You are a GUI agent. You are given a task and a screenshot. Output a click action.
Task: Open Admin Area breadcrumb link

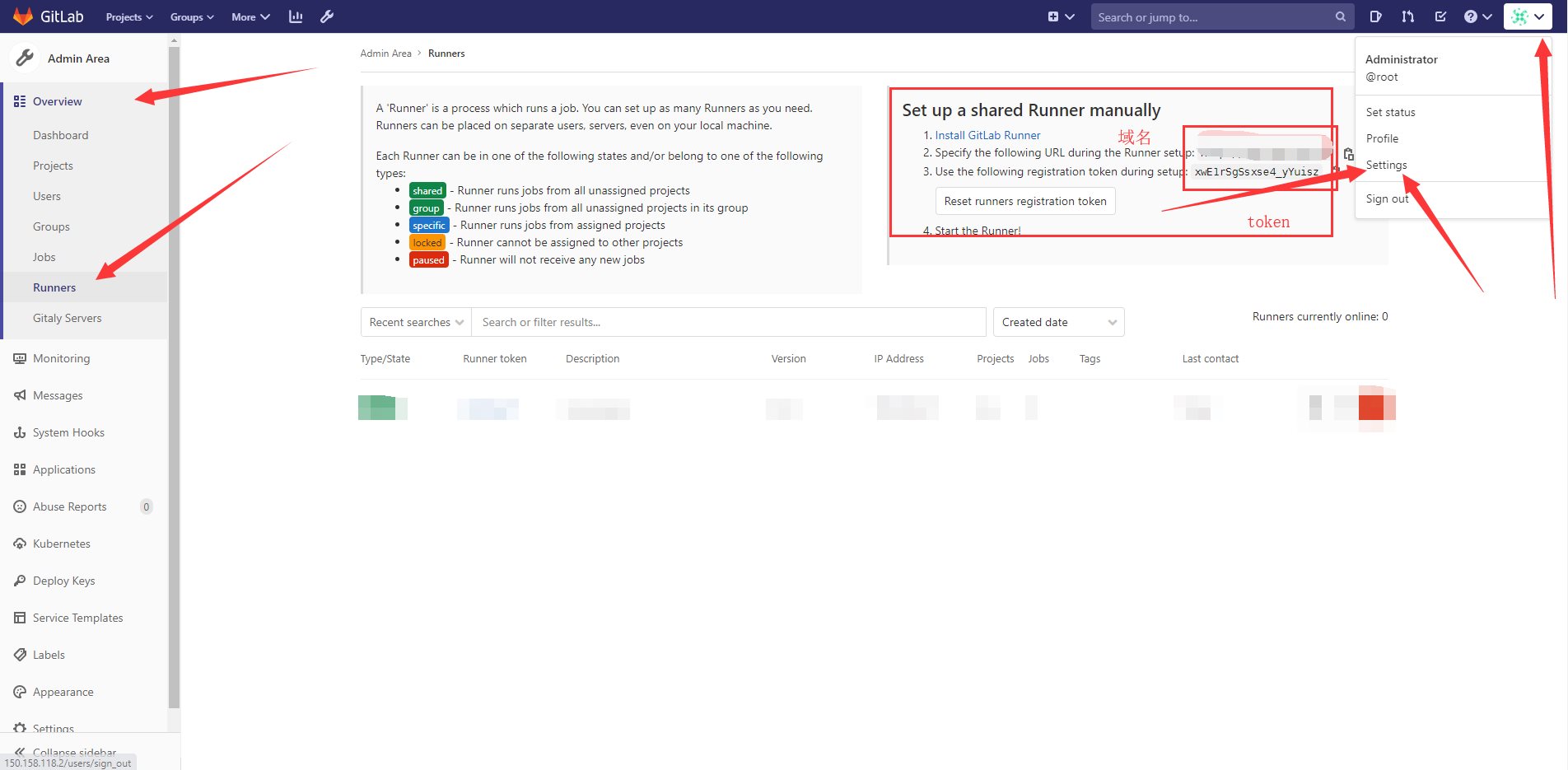[385, 54]
